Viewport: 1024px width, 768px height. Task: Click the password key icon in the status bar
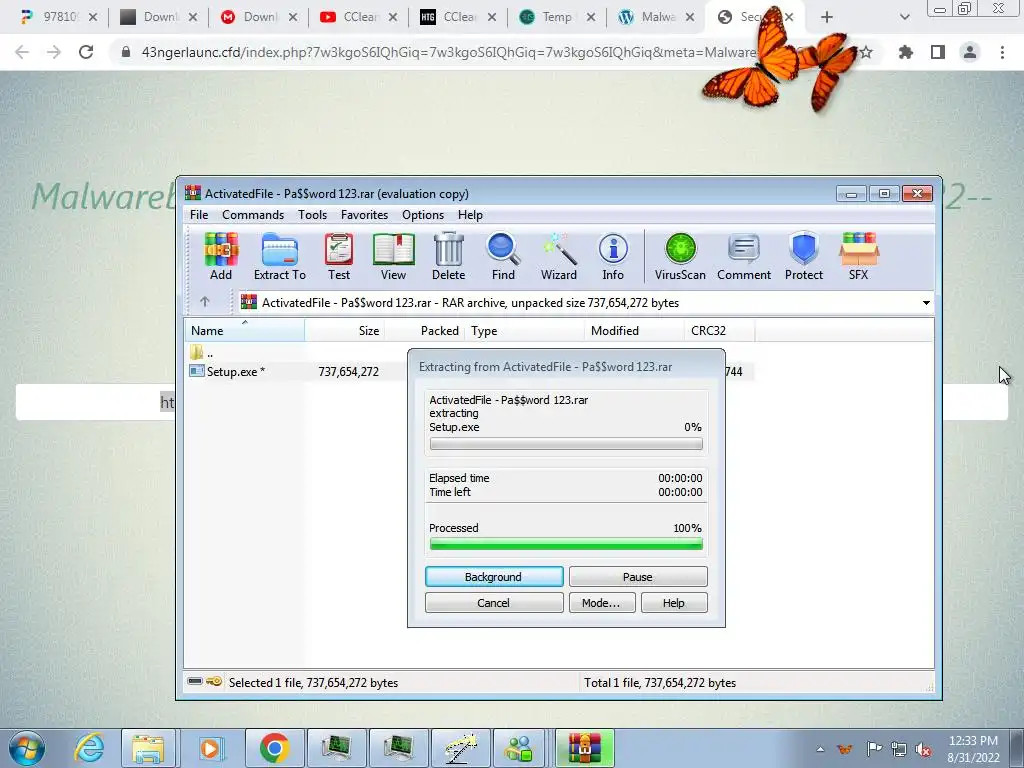coord(214,682)
